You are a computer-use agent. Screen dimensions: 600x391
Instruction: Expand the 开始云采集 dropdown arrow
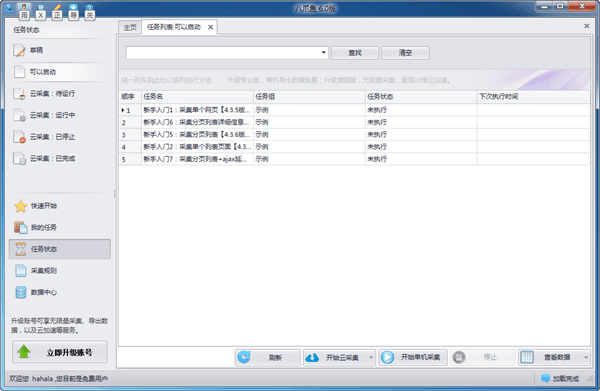point(371,357)
